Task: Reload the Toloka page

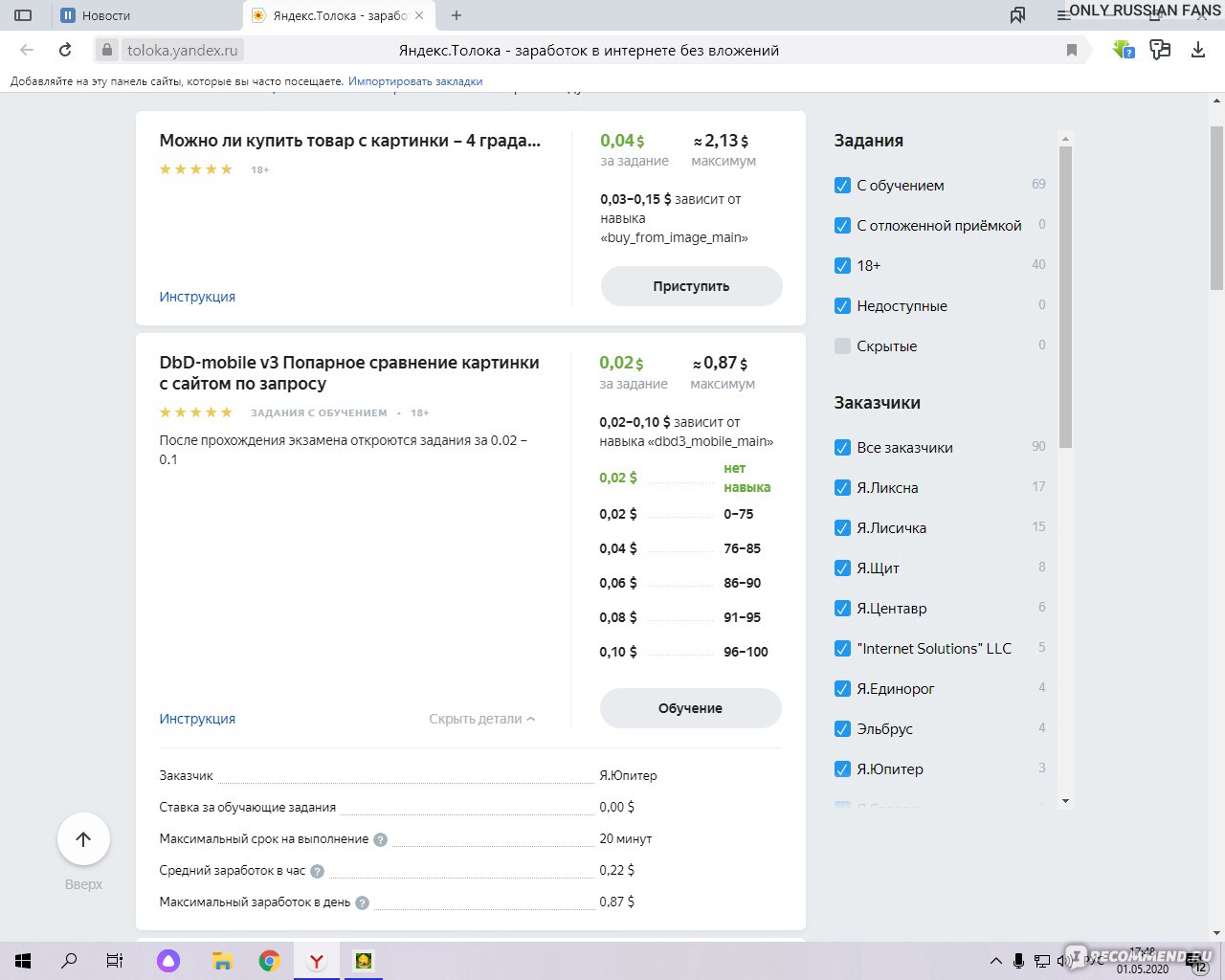Action: (x=65, y=50)
